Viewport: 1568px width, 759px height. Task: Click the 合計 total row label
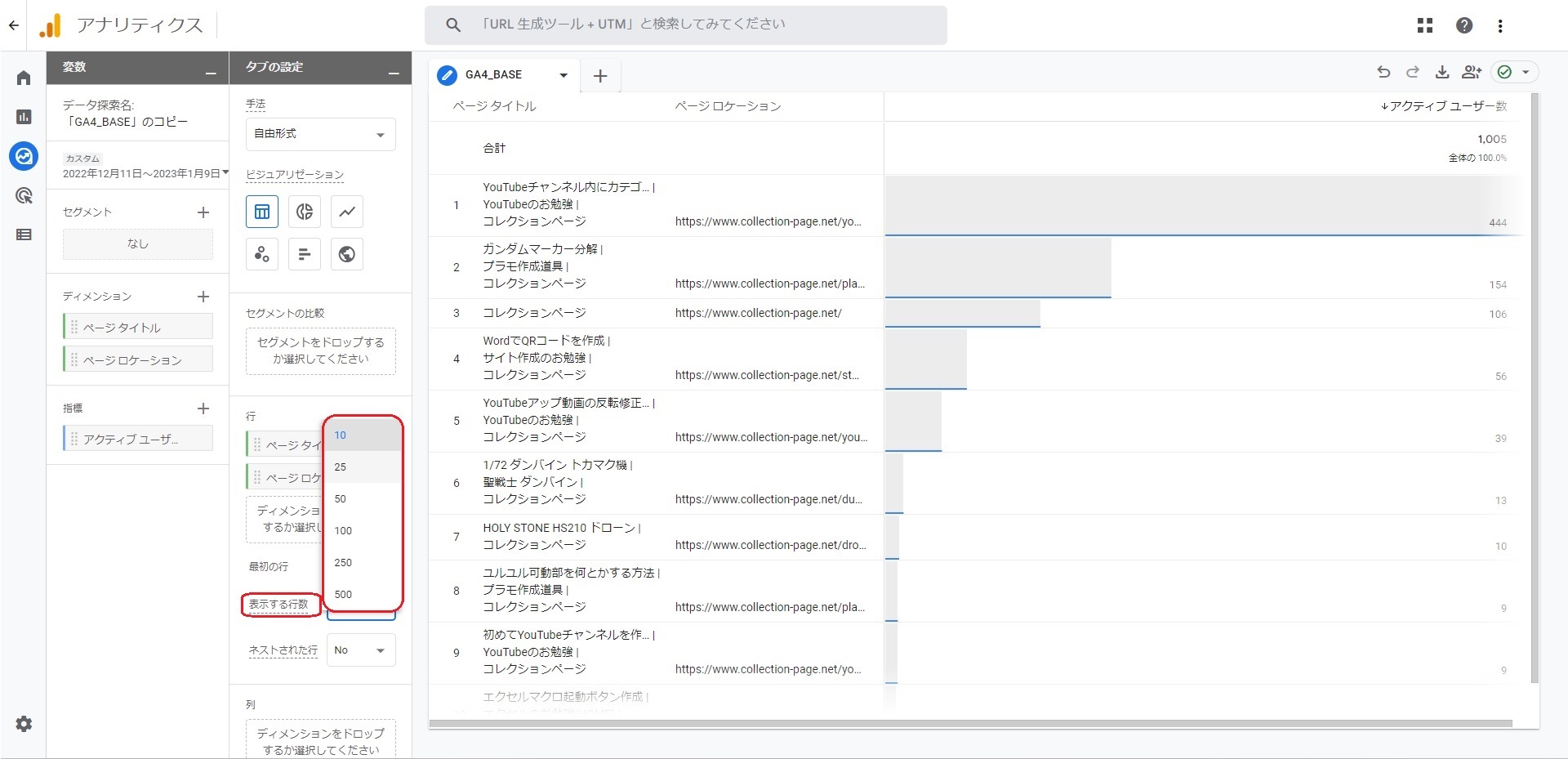point(494,148)
